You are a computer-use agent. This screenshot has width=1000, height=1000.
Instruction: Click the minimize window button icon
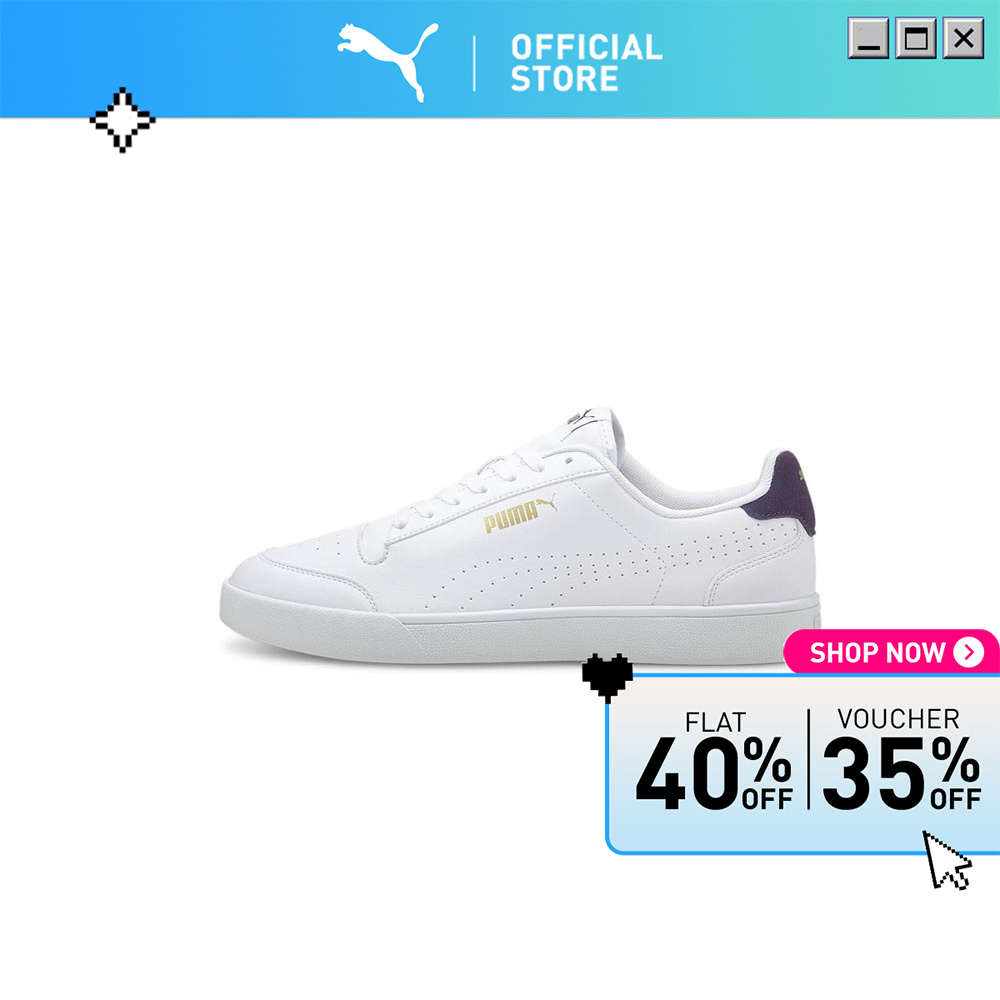tap(868, 38)
